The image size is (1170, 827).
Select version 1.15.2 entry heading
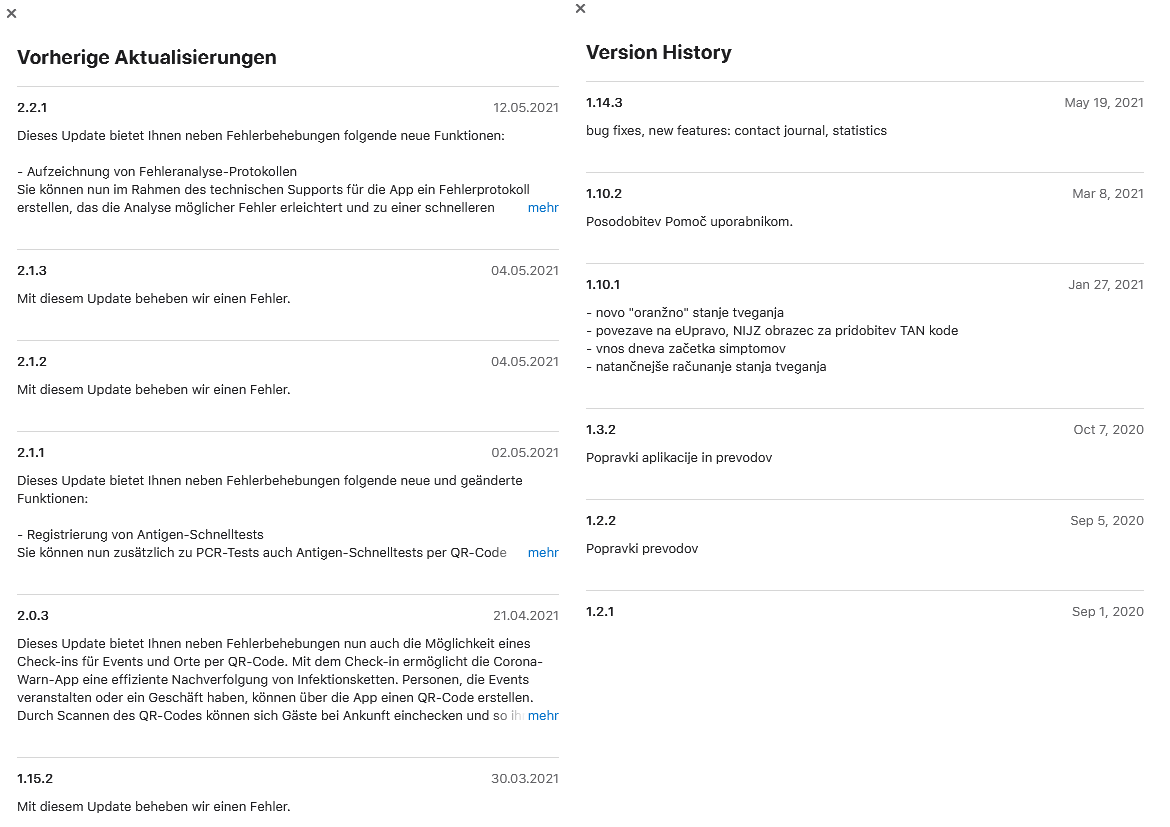[35, 779]
